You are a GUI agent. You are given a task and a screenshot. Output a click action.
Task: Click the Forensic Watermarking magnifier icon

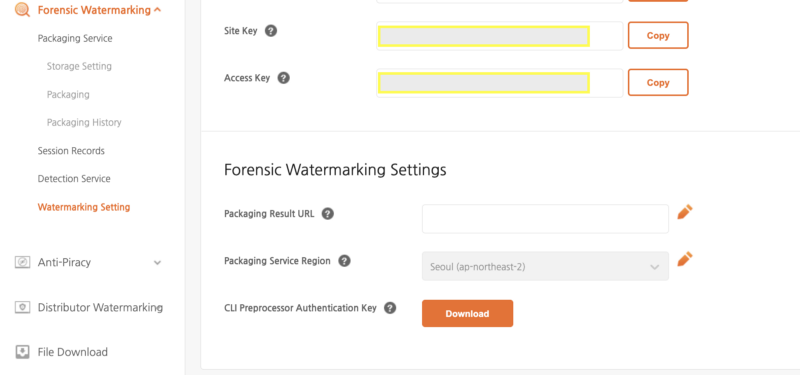[22, 10]
